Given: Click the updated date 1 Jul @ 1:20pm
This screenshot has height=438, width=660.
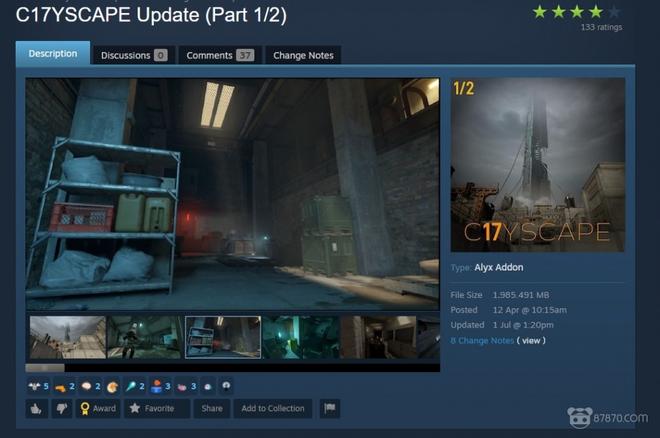Looking at the screenshot, I should point(523,325).
